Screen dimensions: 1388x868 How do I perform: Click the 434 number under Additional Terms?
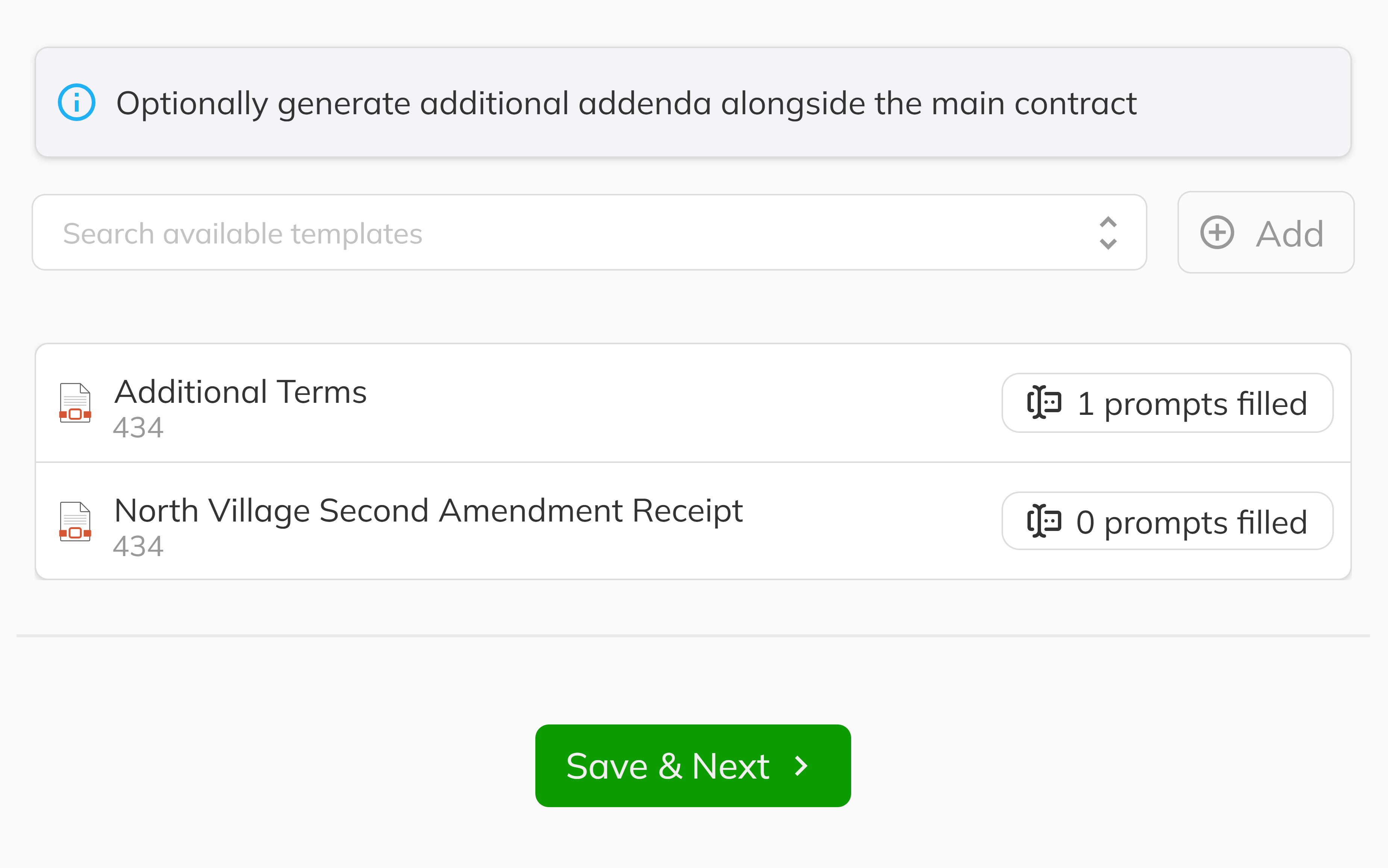coord(138,428)
